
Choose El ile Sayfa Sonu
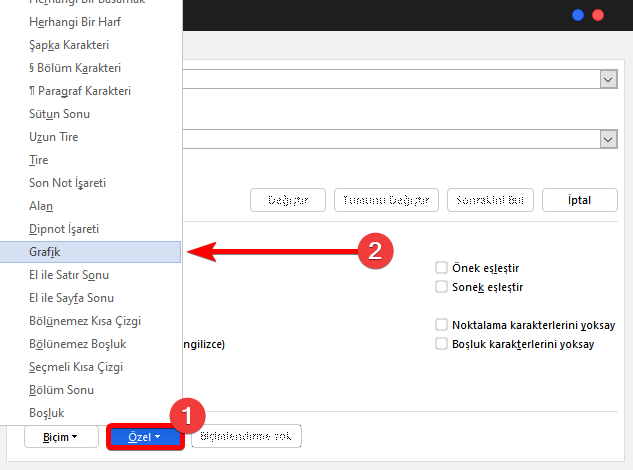(x=71, y=298)
